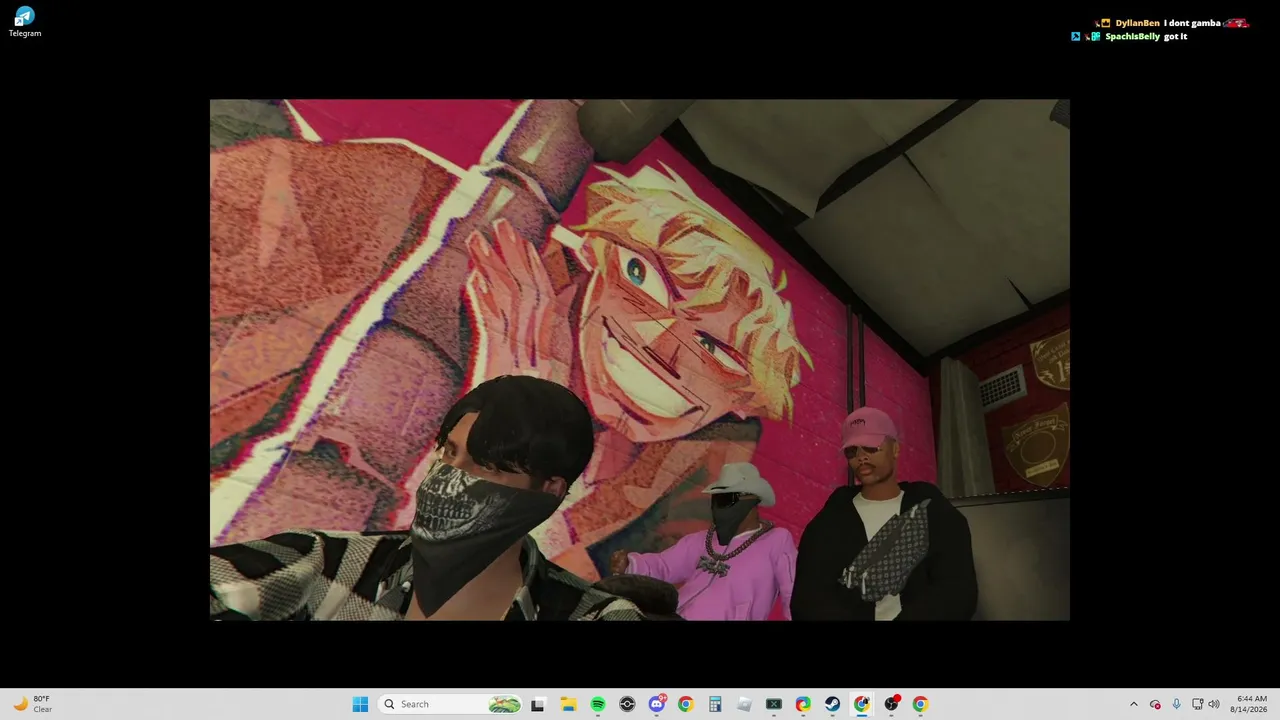This screenshot has width=1280, height=720.
Task: Open the Pokeball-style app on the taskbar
Action: point(627,704)
